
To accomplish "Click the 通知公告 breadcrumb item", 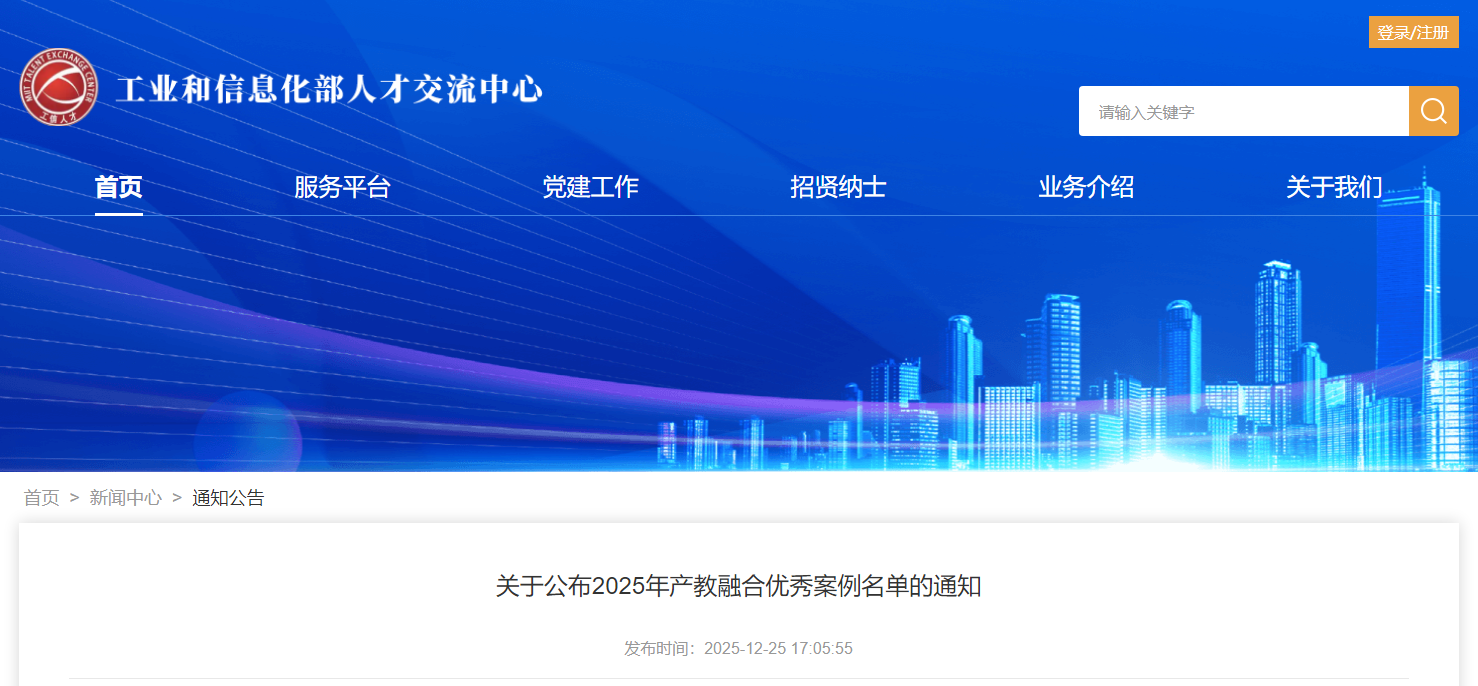I will click(x=228, y=498).
